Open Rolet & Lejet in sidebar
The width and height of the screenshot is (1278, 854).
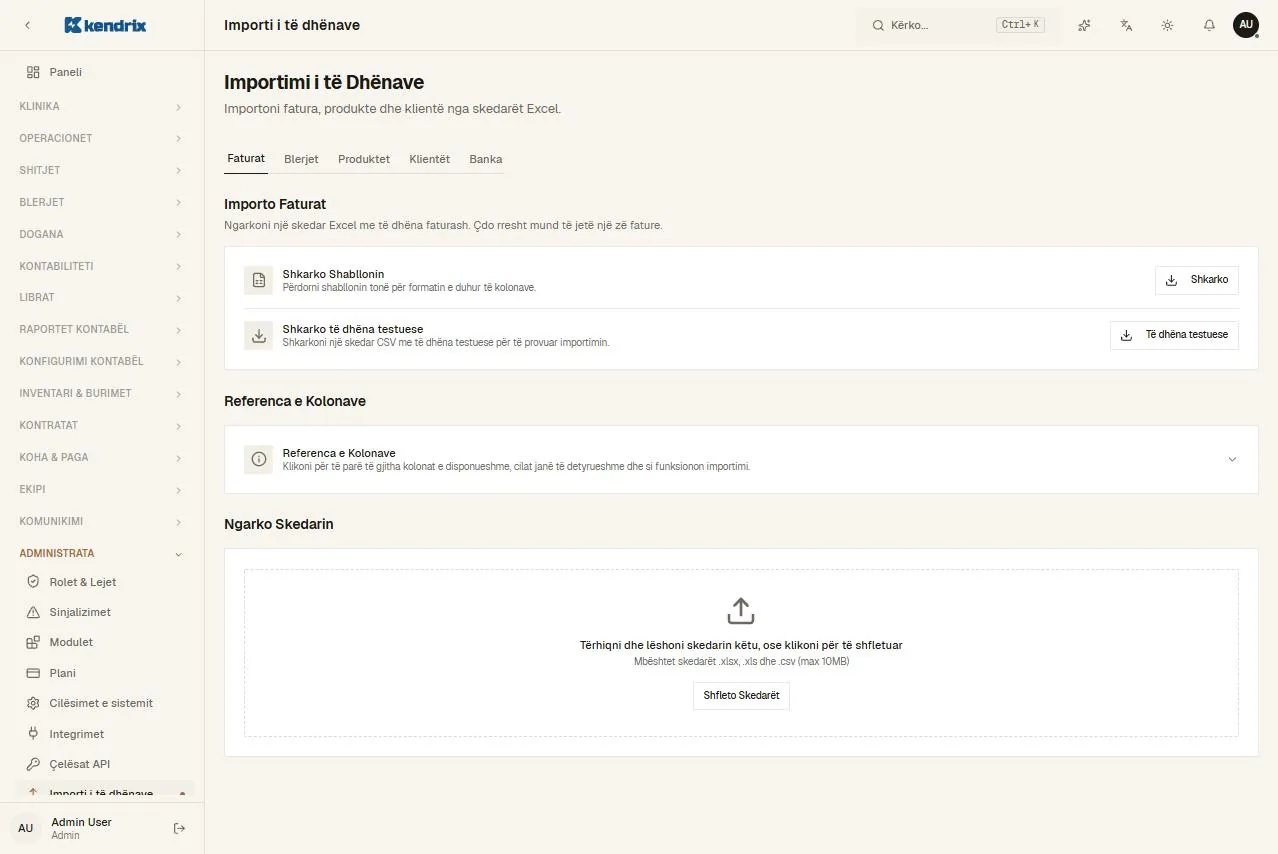coord(102,582)
